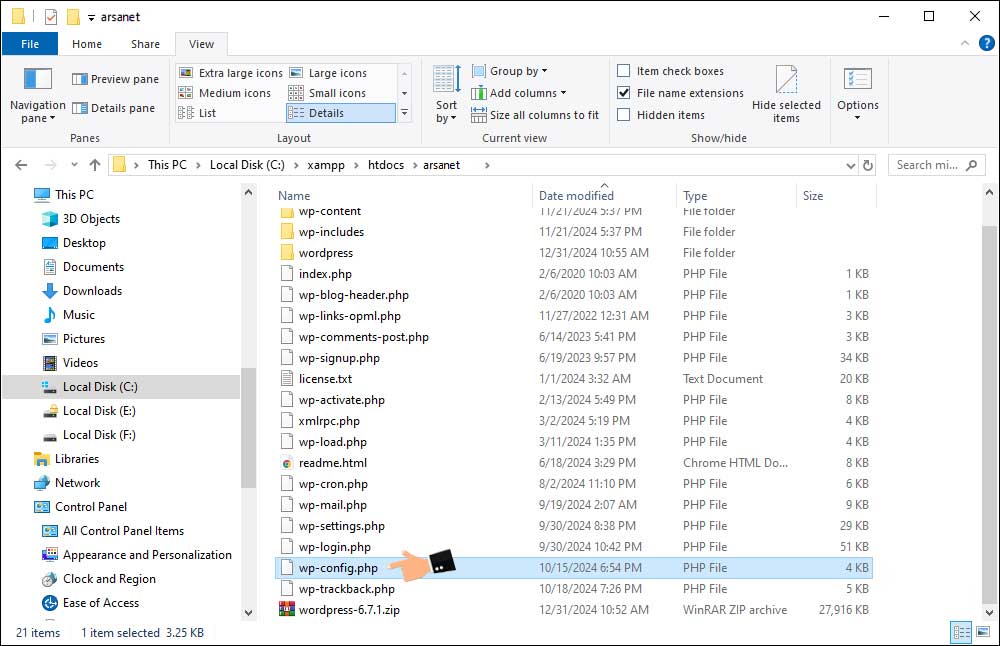Click Size all columns to fit

click(x=535, y=115)
